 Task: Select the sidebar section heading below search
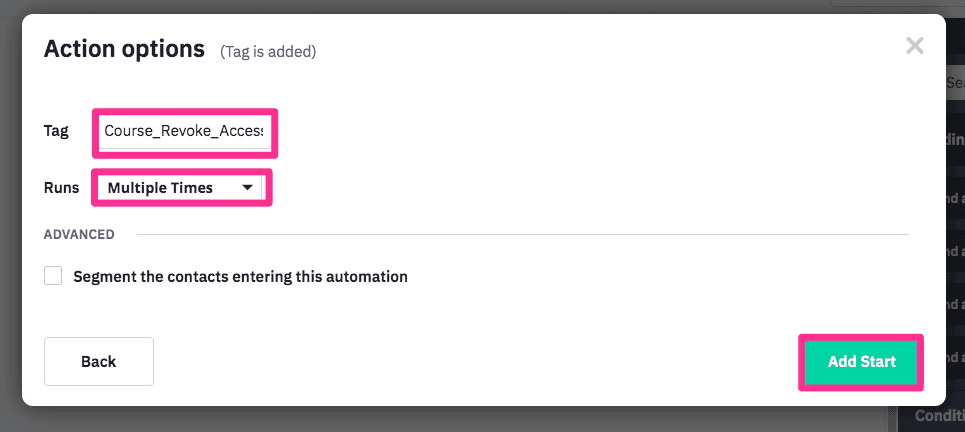[955, 139]
